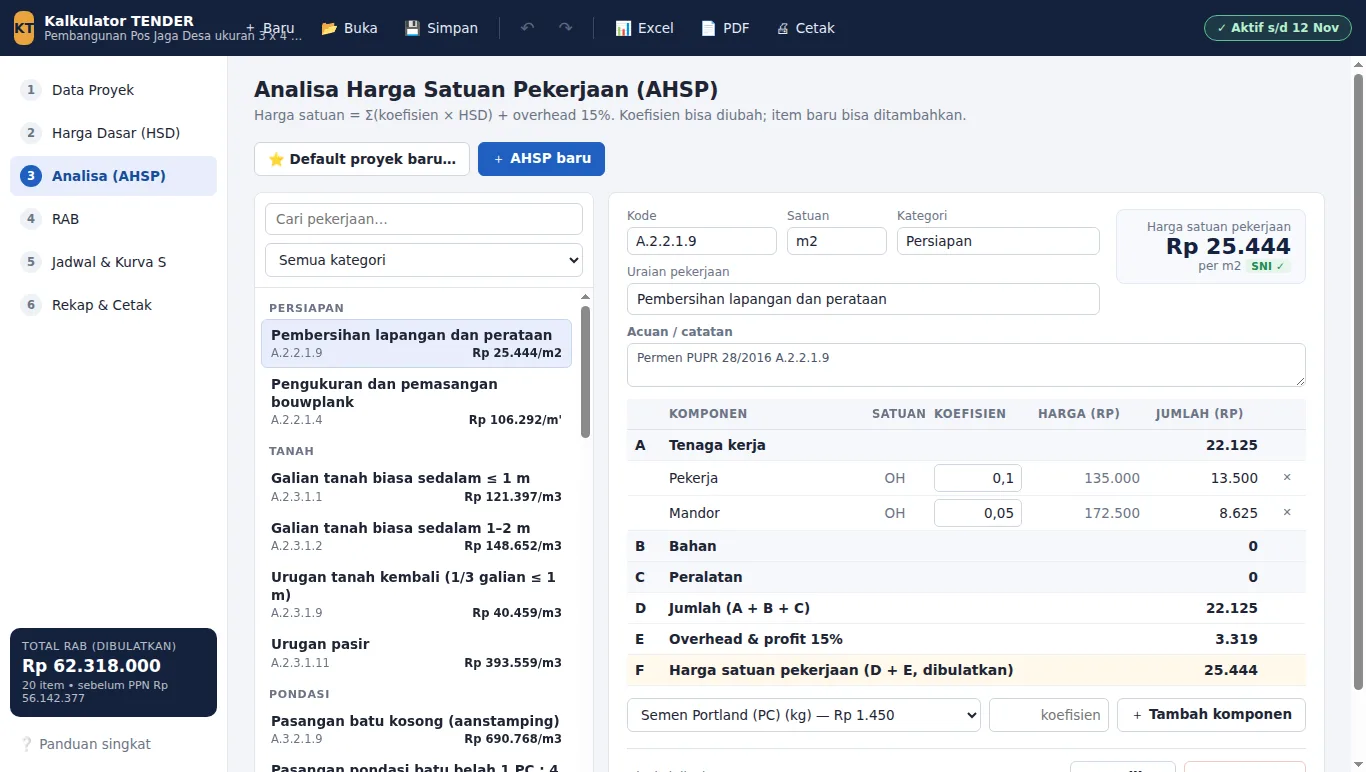
Task: Edit the Kategori field Persiapan
Action: (998, 241)
